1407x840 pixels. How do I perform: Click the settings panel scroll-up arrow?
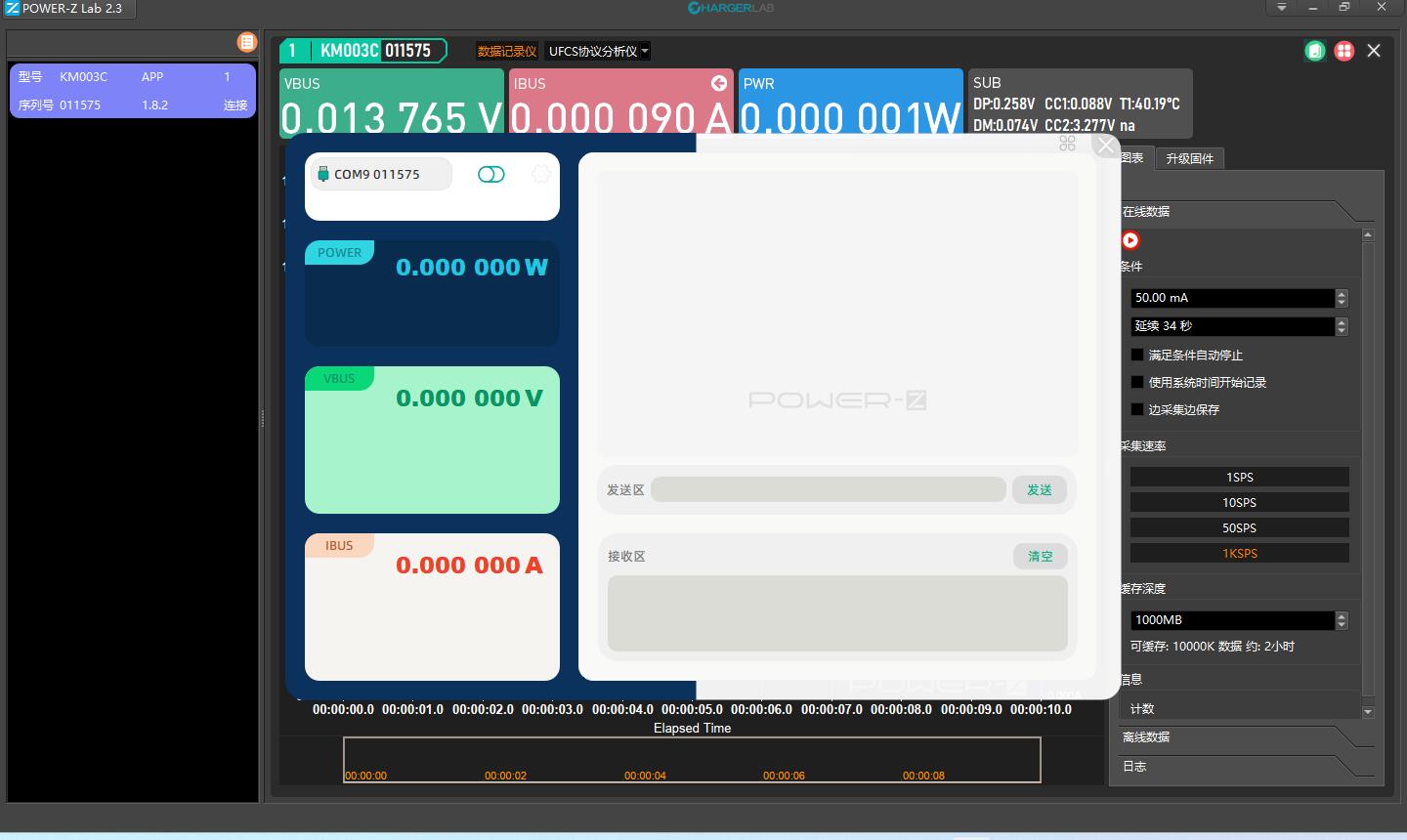click(x=1368, y=234)
